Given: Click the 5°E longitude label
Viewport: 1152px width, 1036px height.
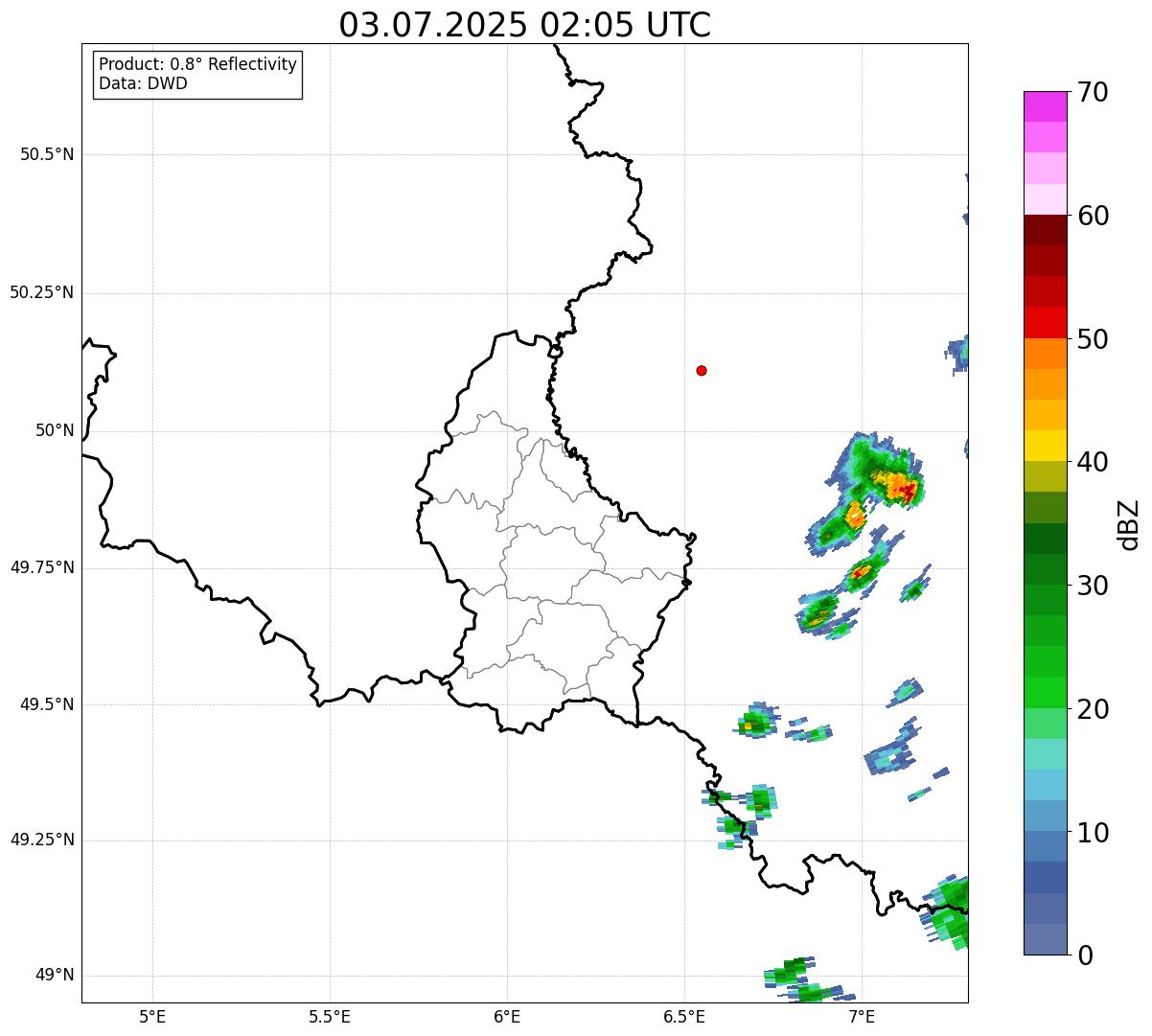Looking at the screenshot, I should pyautogui.click(x=152, y=1016).
